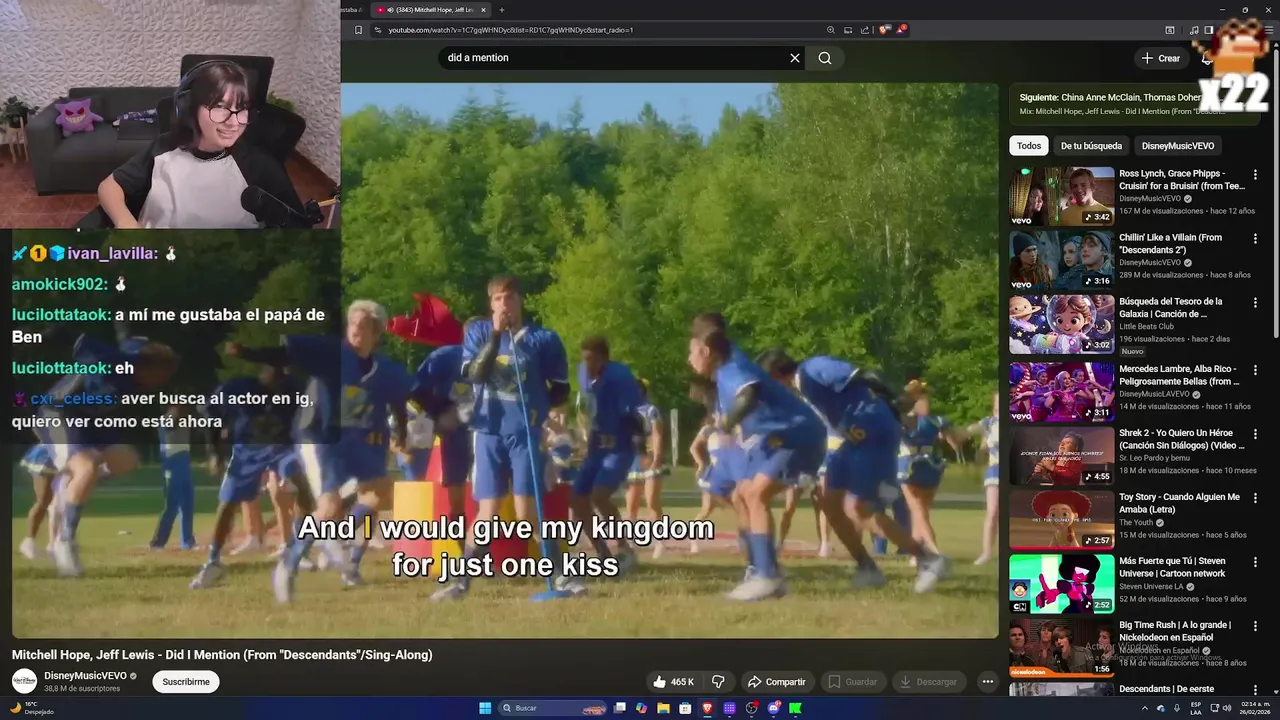This screenshot has width=1280, height=720.
Task: Open the clock showing 02:14 a. m.
Action: (x=1255, y=708)
